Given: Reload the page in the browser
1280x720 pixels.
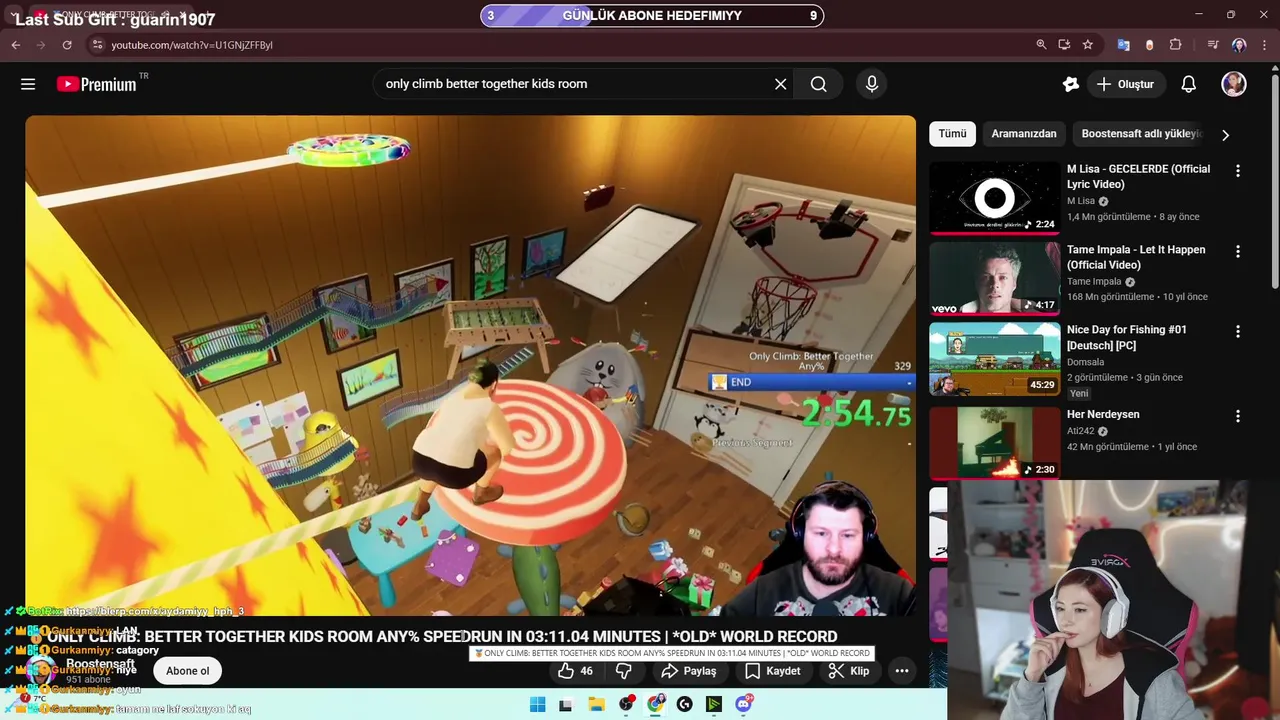Looking at the screenshot, I should pyautogui.click(x=67, y=45).
